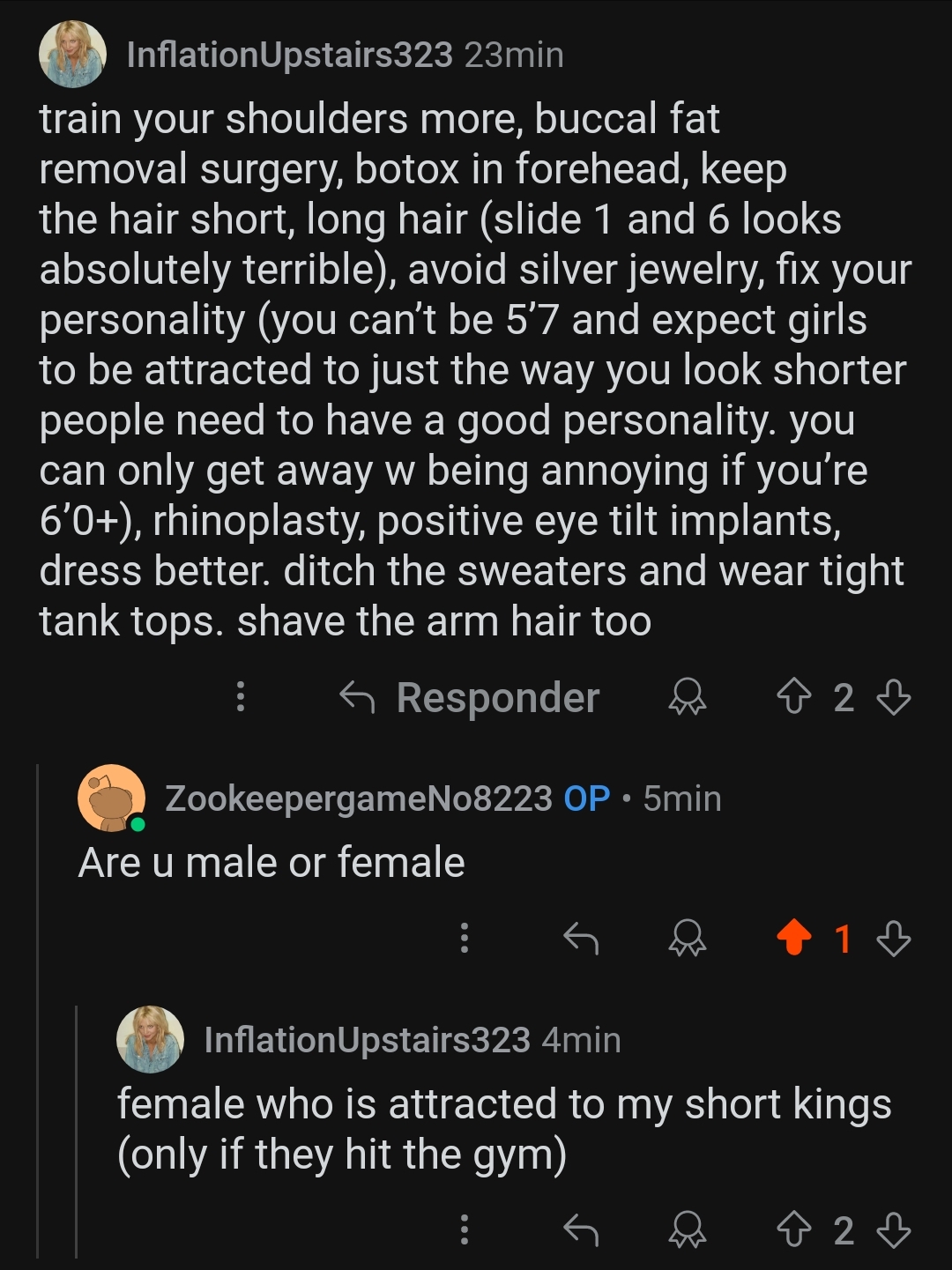Viewport: 952px width, 1270px height.
Task: Open the three-dot menu on ZookeepergameNo8223's comment
Action: 465,940
